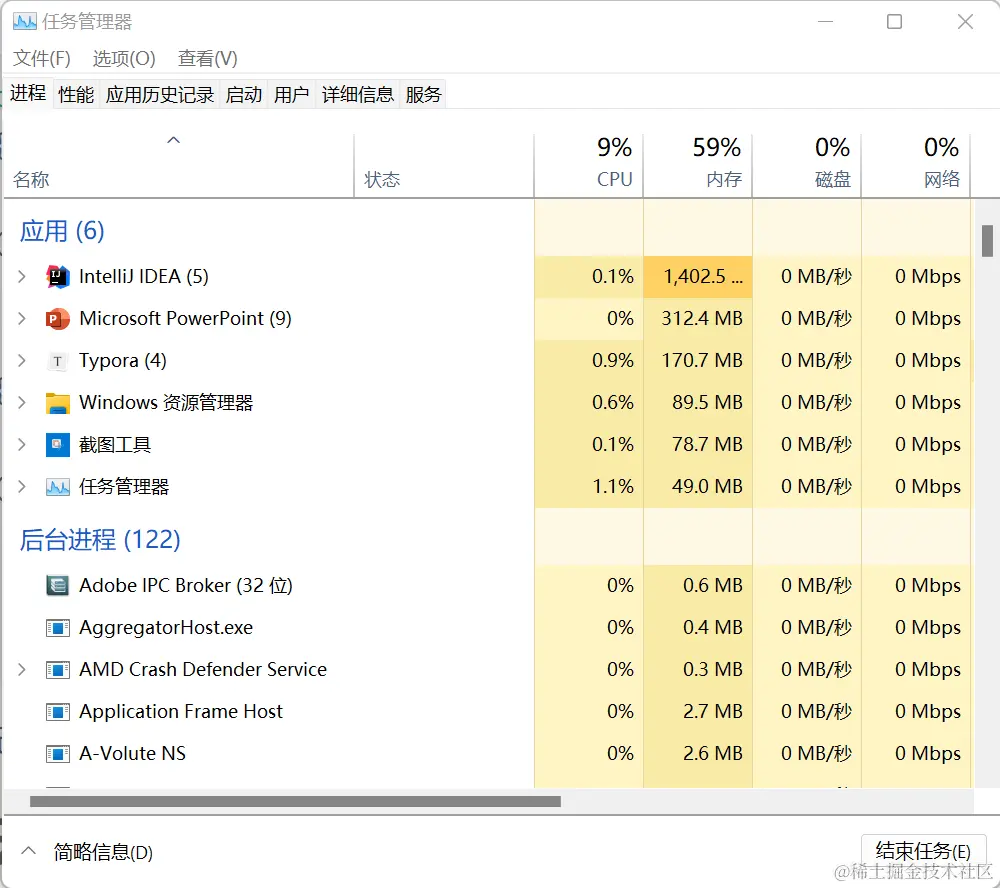Click the horizontal scrollbar thumb
Screen dimensions: 1000x888
click(x=295, y=801)
